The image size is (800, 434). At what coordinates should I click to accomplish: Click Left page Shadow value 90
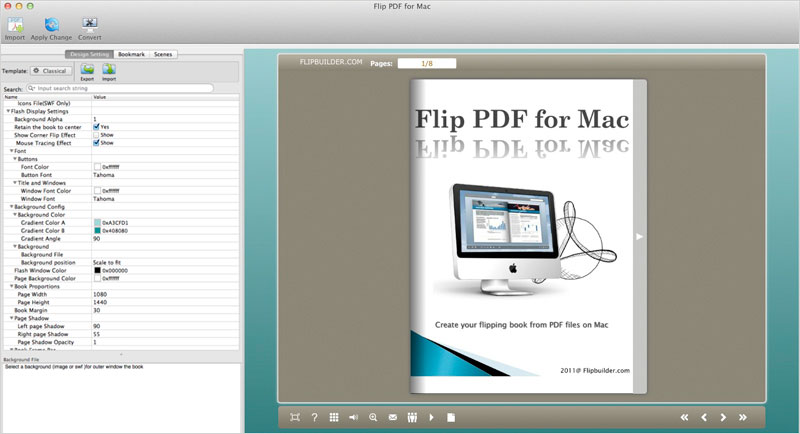click(96, 326)
